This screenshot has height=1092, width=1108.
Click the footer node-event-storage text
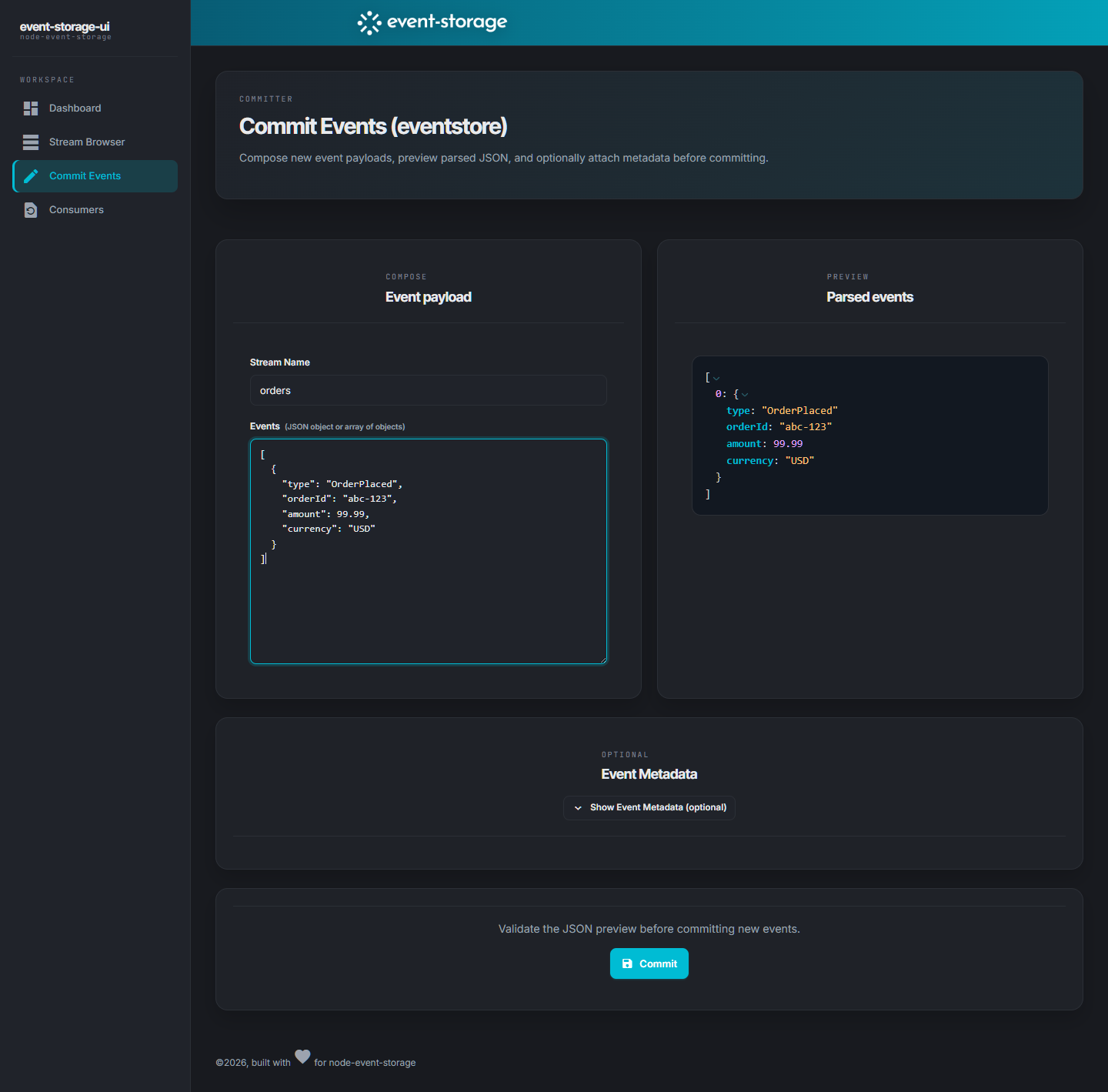tap(372, 1063)
